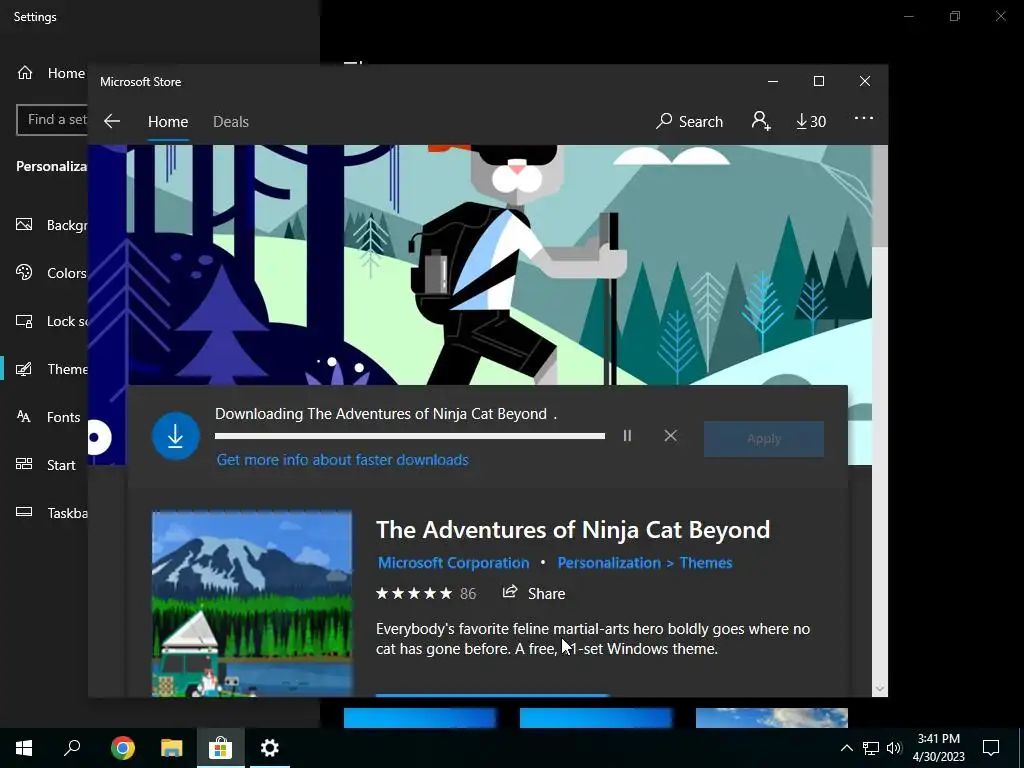
Task: Open the Microsoft Corporation publisher link
Action: [453, 563]
